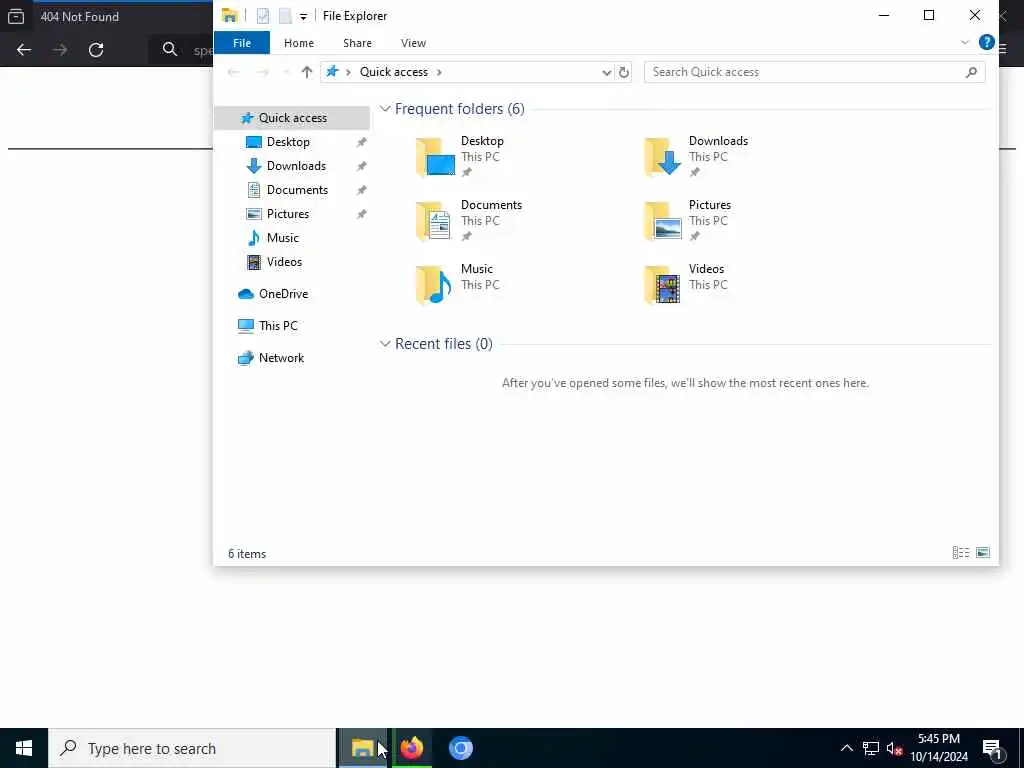Screen dimensions: 1024x768
Task: Select Documents in the navigation pane
Action: coord(297,190)
